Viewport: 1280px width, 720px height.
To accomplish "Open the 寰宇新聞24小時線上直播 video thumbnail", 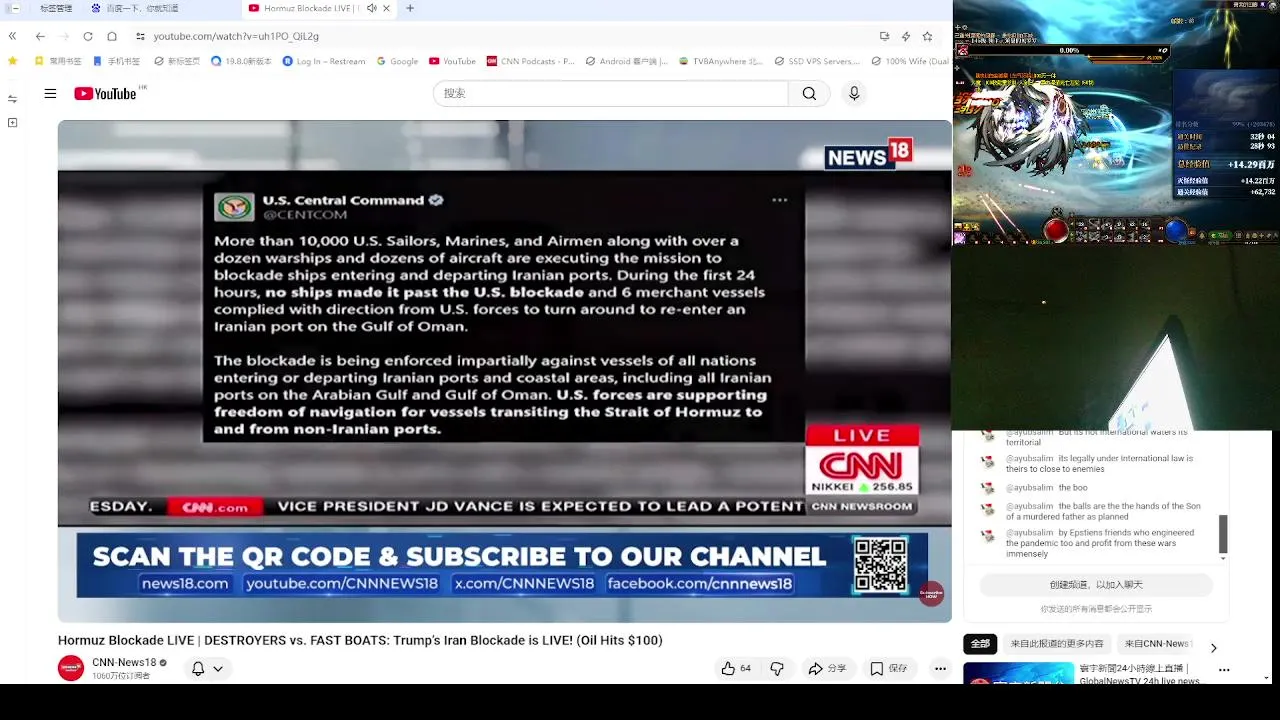I will (x=1019, y=673).
